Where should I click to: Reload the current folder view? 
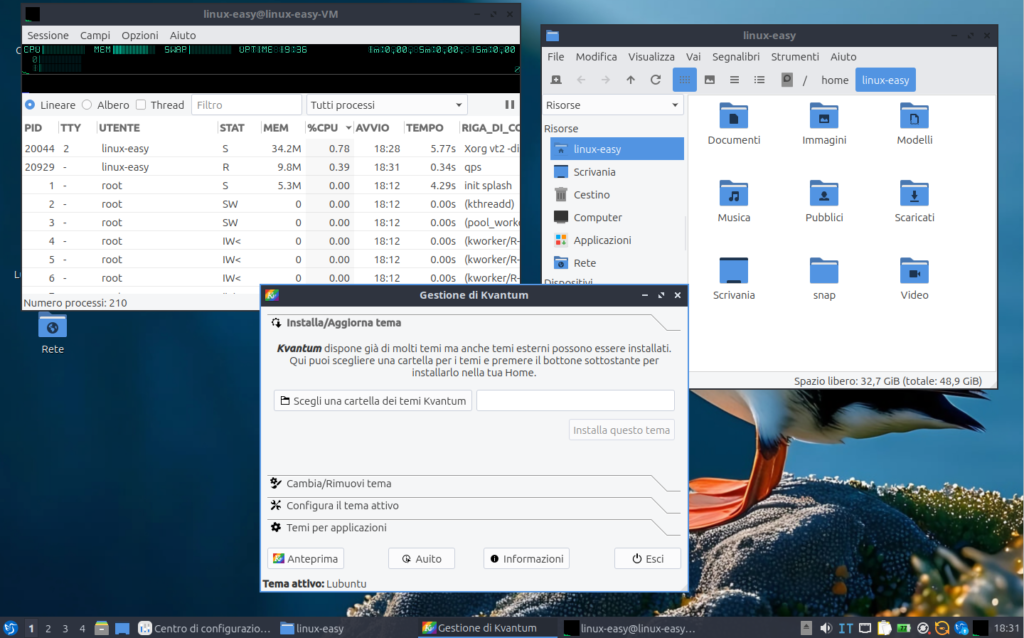coord(656,80)
